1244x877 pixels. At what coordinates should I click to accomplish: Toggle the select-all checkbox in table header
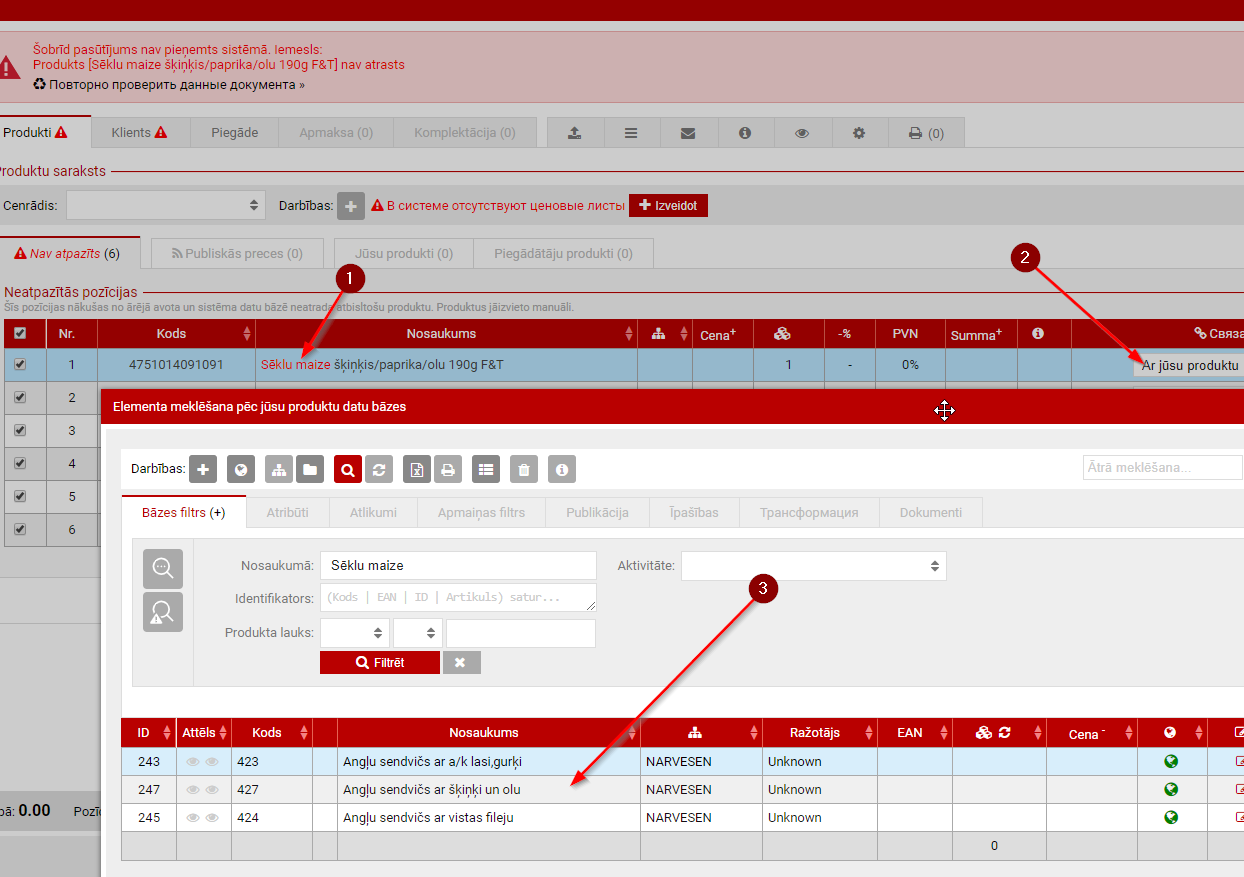click(x=20, y=334)
